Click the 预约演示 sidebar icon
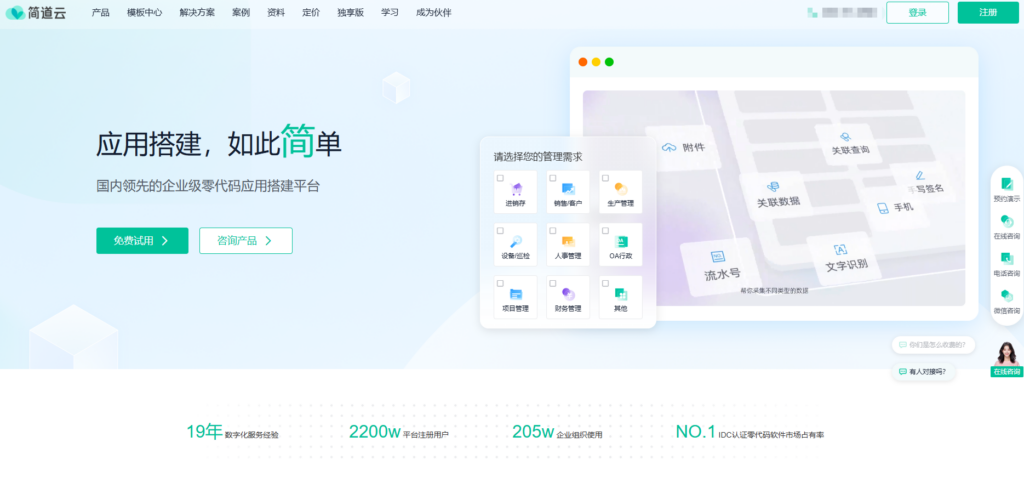 coord(1007,184)
